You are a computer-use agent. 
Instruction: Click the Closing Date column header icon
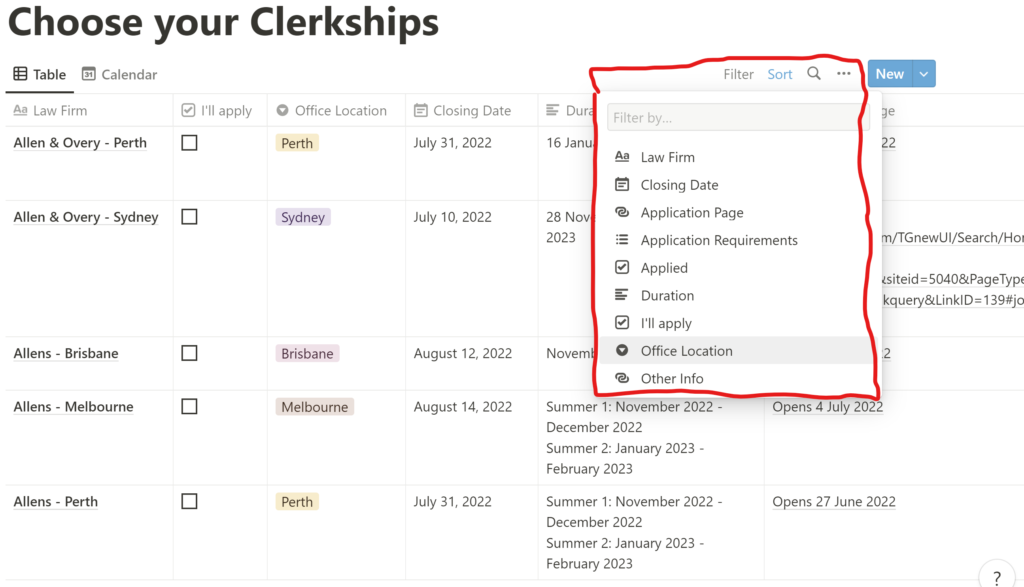point(421,110)
